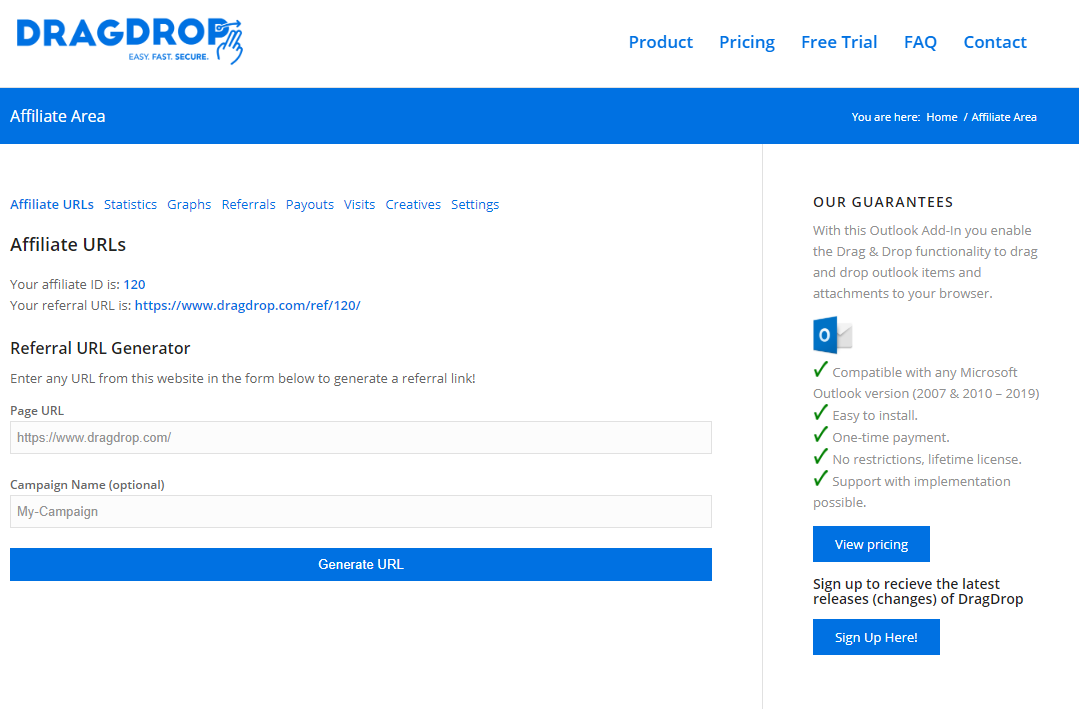Focus the Page URL input field
Image resolution: width=1079 pixels, height=709 pixels.
coord(361,438)
